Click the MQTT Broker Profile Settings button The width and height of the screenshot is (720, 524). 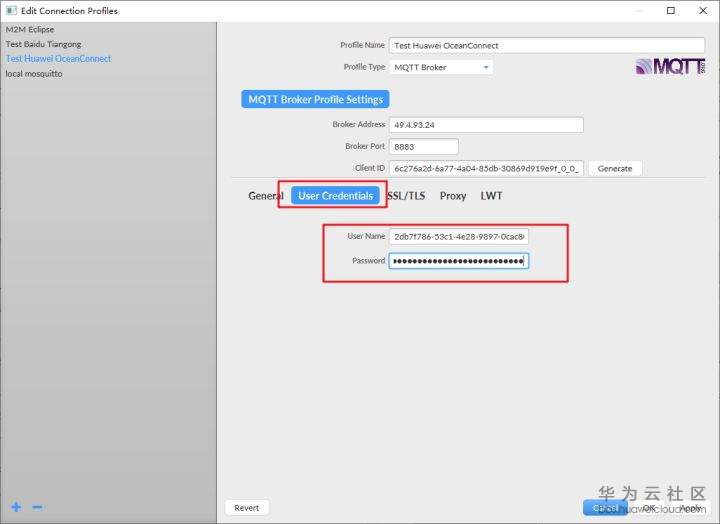tap(315, 99)
